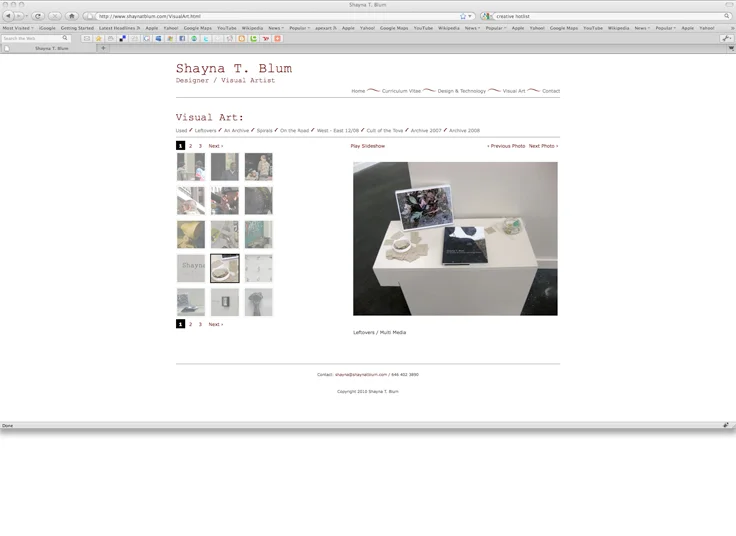Click the Twitter toolbar icon
Viewport: 736px width, 536px height.
[206, 38]
